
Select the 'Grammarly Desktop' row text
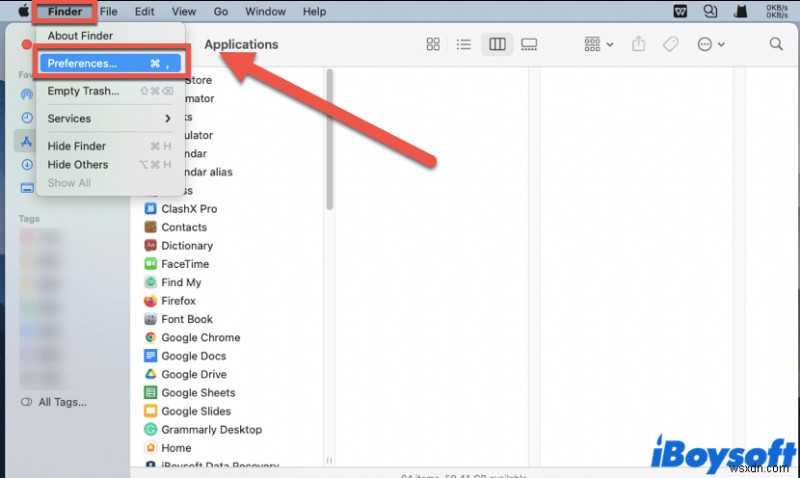click(x=212, y=430)
